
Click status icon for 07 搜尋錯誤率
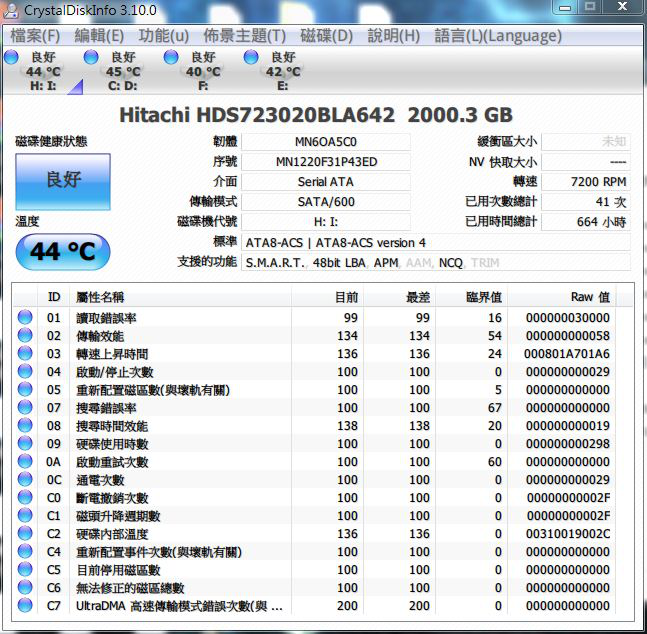(x=25, y=407)
